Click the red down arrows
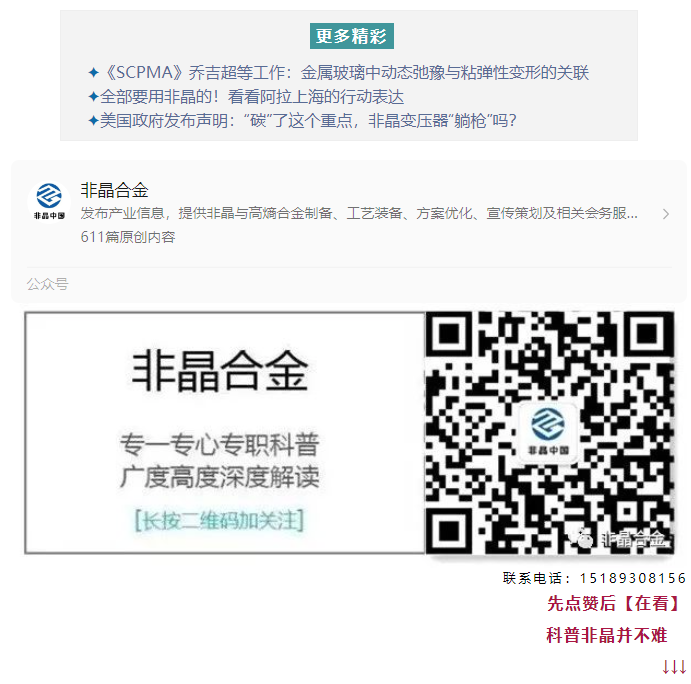Screen dimensions: 691x684 [x=674, y=667]
